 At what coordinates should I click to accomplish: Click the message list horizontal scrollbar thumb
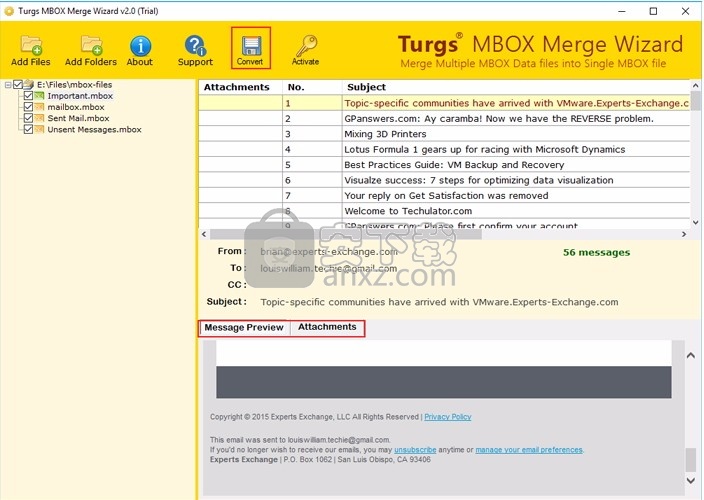[x=346, y=234]
